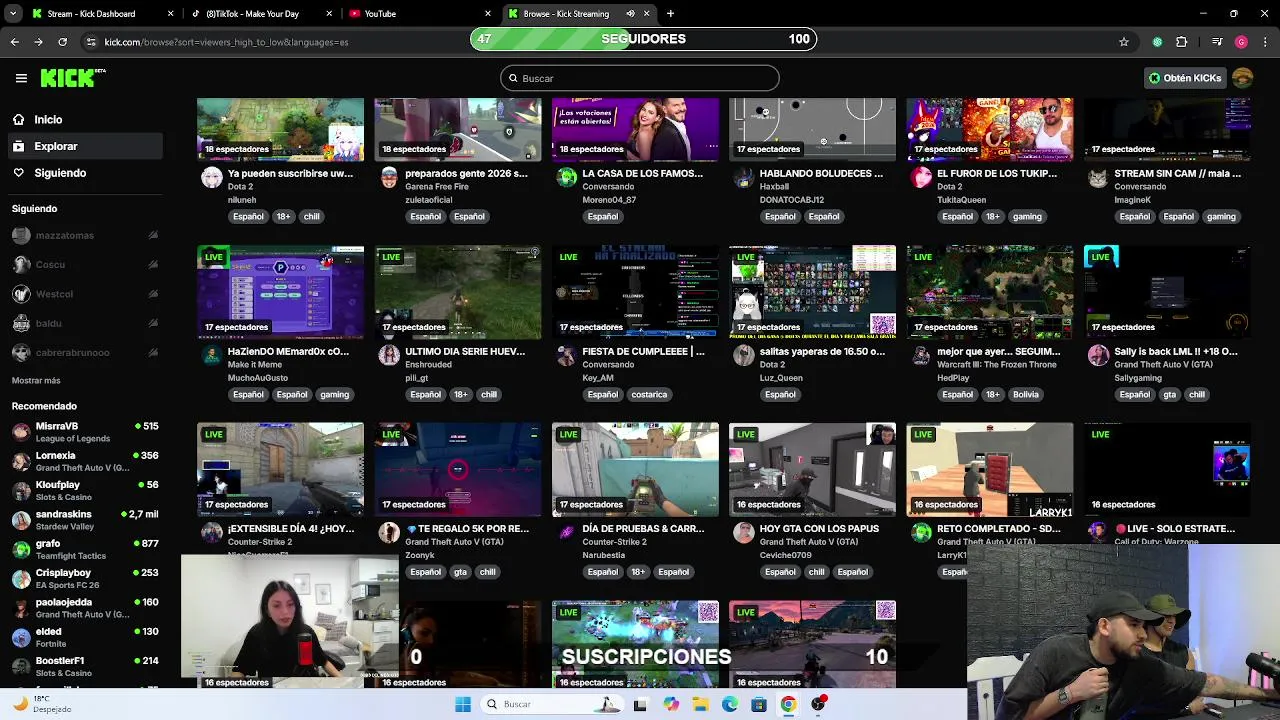This screenshot has height=720, width=1280.
Task: Click the Obtén KICKs button
Action: tap(1184, 78)
